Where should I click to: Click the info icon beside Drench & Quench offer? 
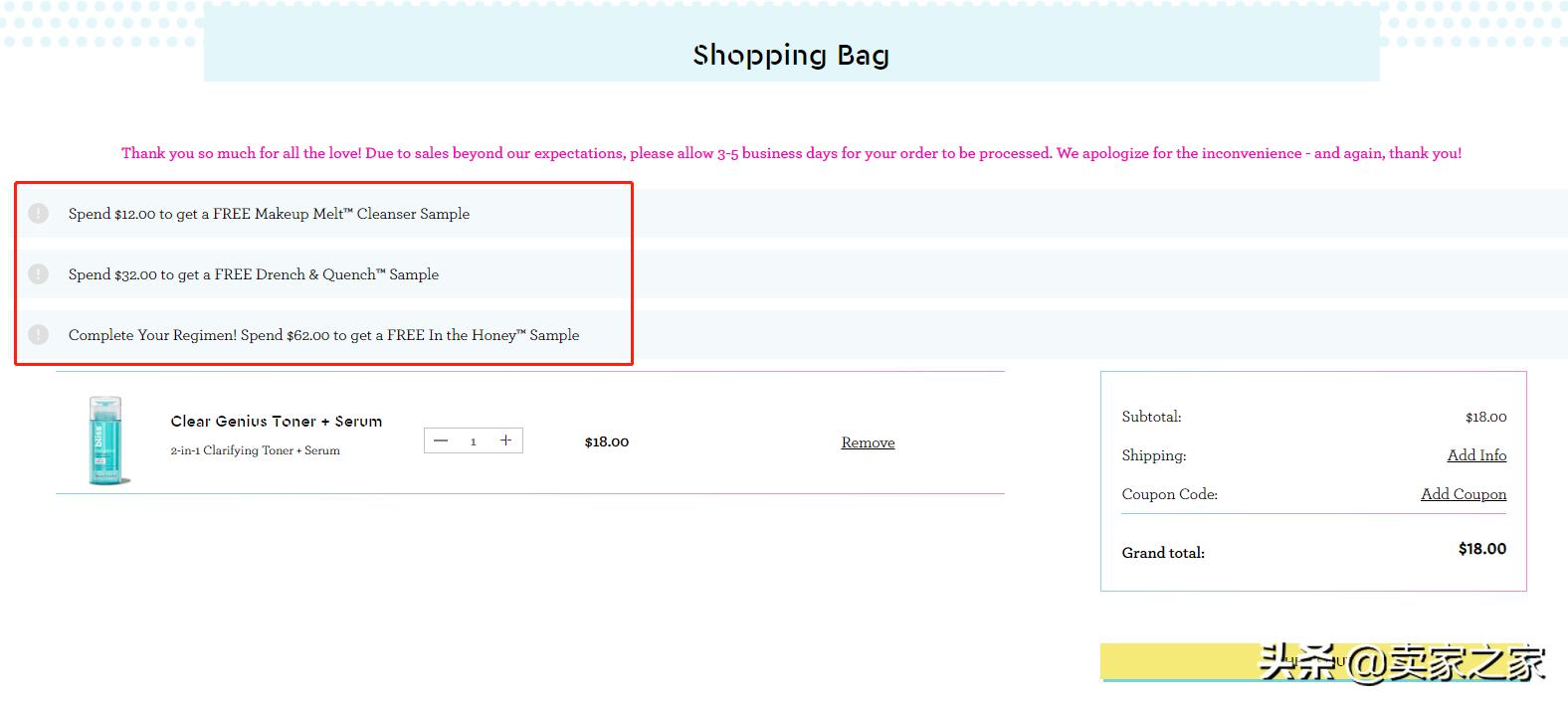click(x=38, y=274)
